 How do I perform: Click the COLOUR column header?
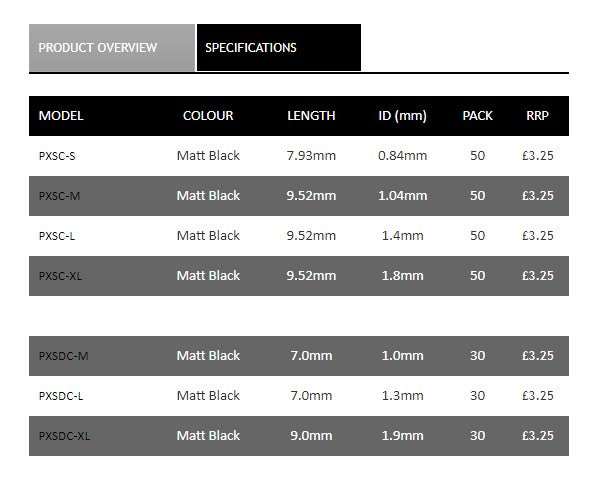pyautogui.click(x=208, y=116)
